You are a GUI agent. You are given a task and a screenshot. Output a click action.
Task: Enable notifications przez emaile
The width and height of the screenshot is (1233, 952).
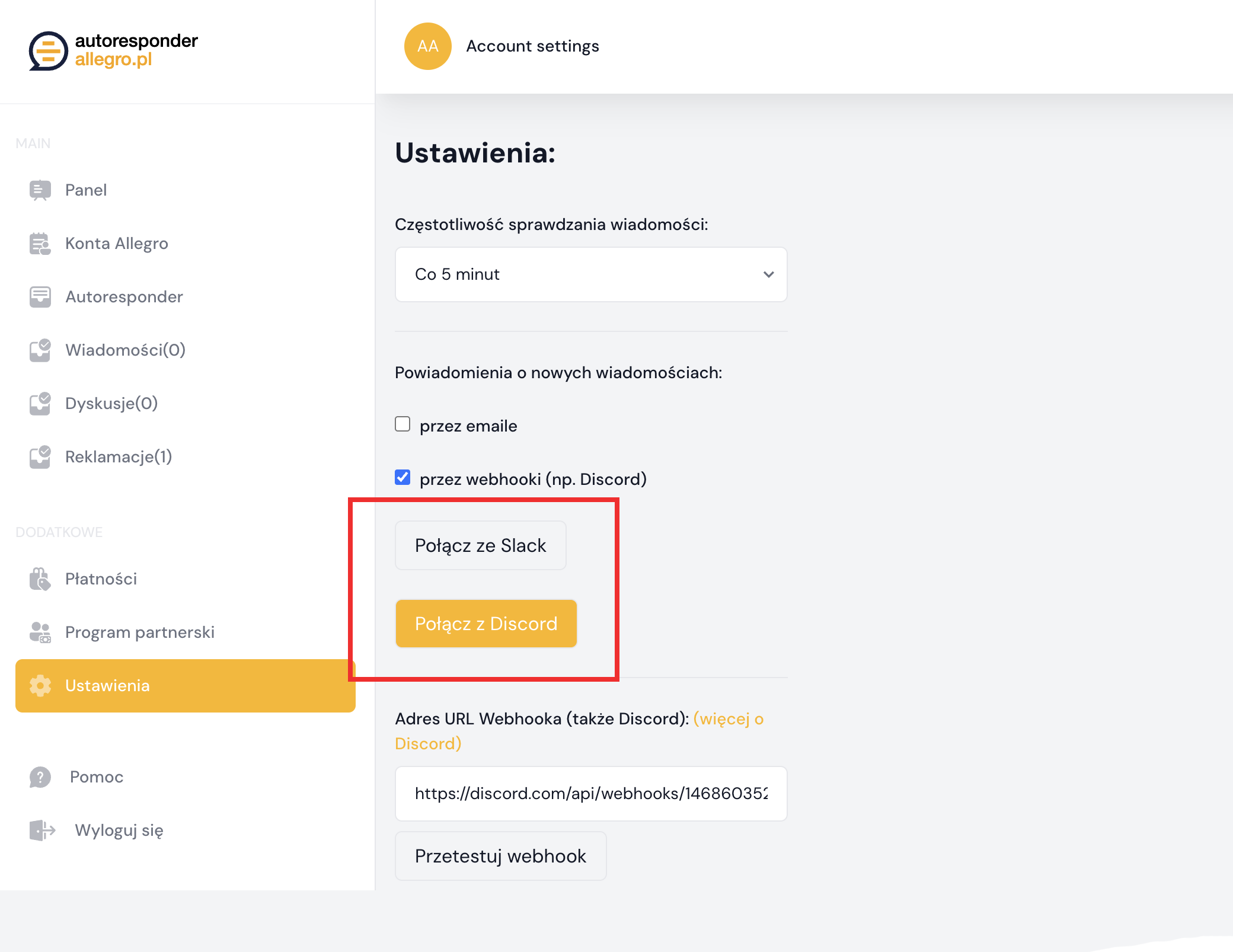tap(403, 424)
